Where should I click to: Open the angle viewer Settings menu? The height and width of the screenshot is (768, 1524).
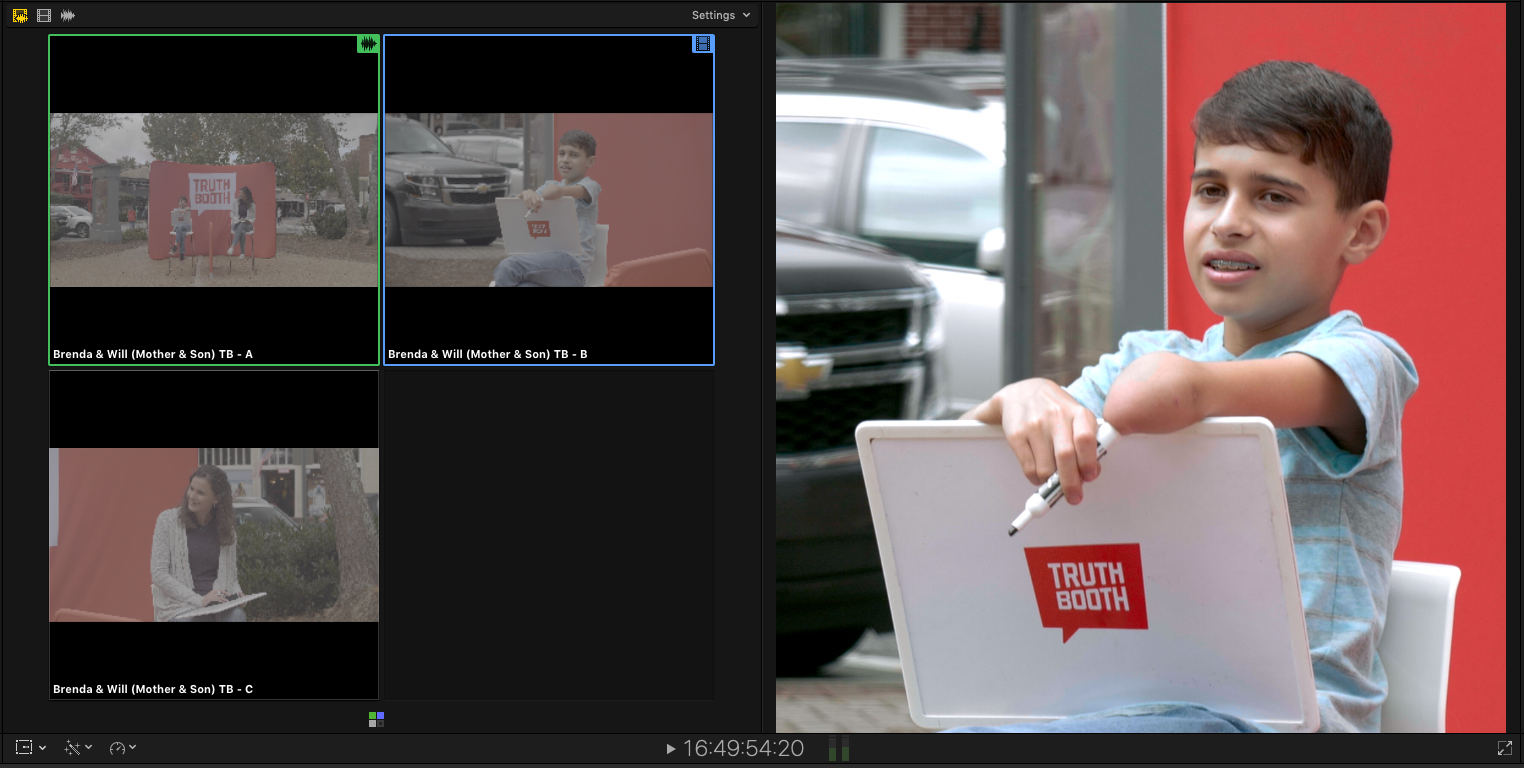pos(720,15)
